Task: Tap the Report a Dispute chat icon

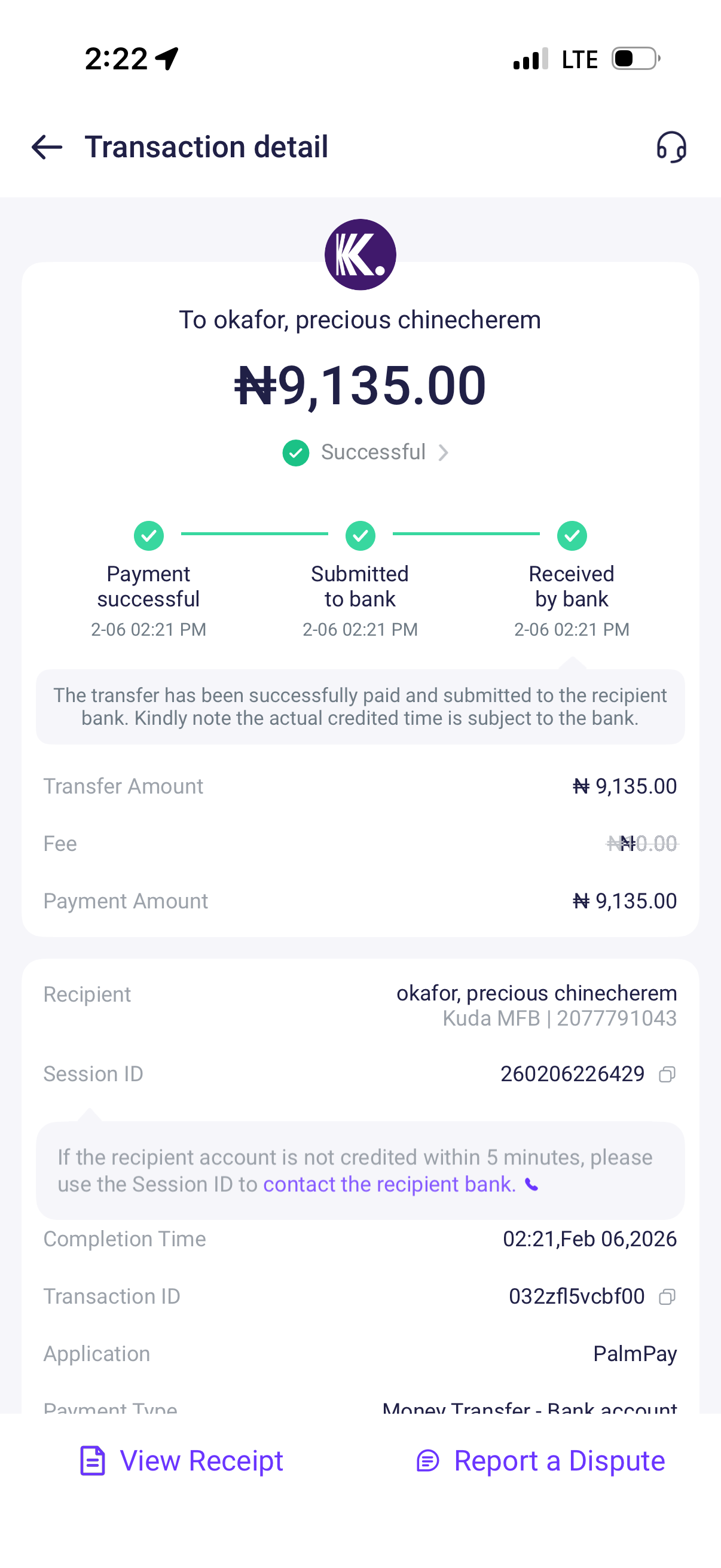Action: point(427,1461)
